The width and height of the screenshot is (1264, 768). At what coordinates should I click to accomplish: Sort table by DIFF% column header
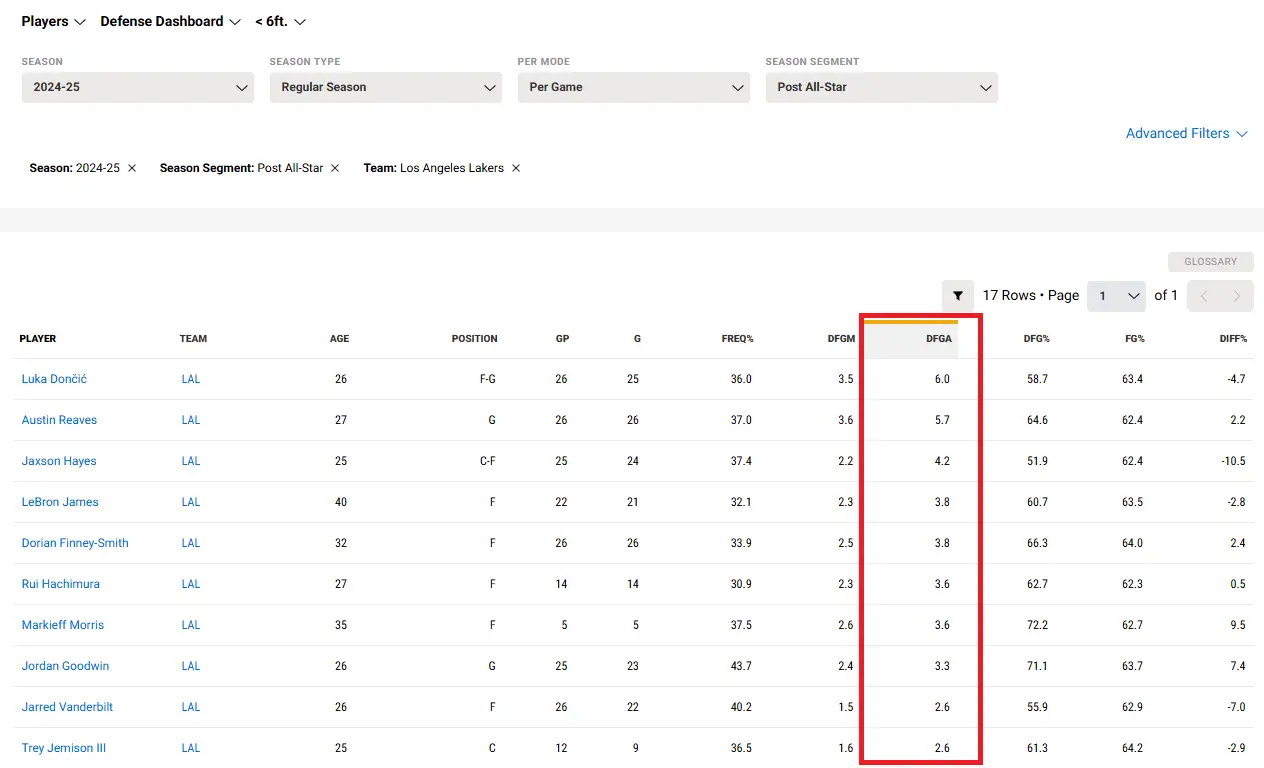(x=1233, y=339)
